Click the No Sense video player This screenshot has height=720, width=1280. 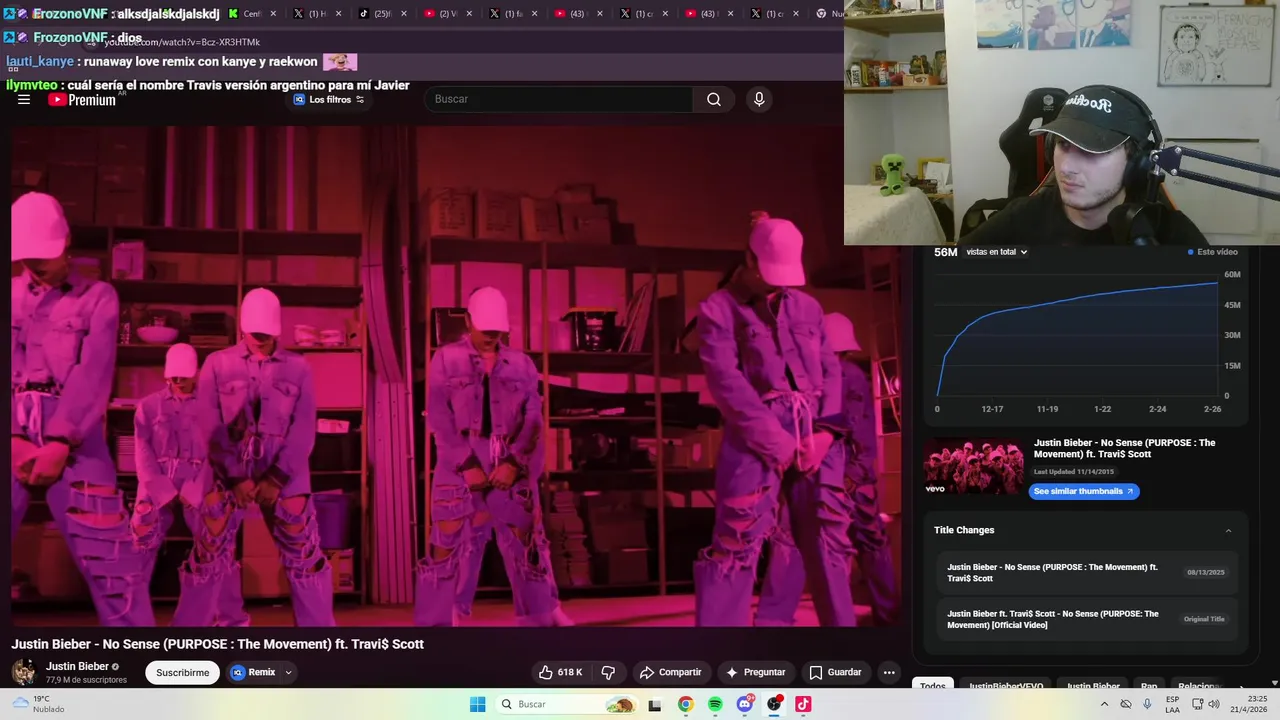click(x=456, y=376)
